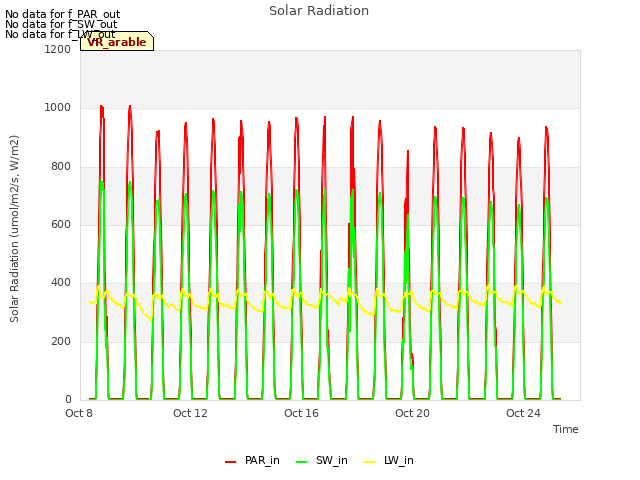Click the 'No data for f_SW_out' message
The image size is (640, 480).
61,24
